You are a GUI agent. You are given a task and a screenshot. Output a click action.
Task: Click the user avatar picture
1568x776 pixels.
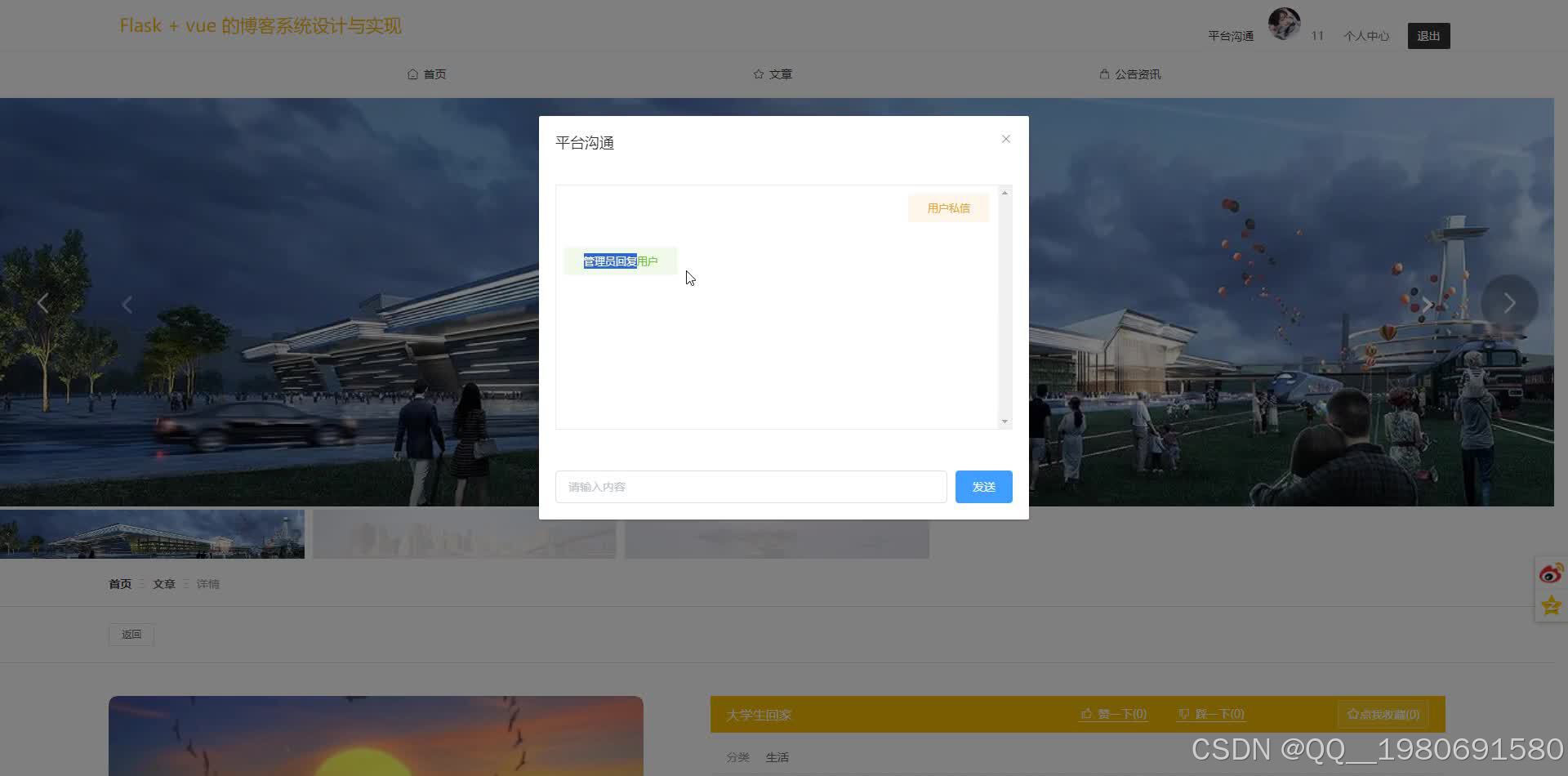click(x=1284, y=24)
